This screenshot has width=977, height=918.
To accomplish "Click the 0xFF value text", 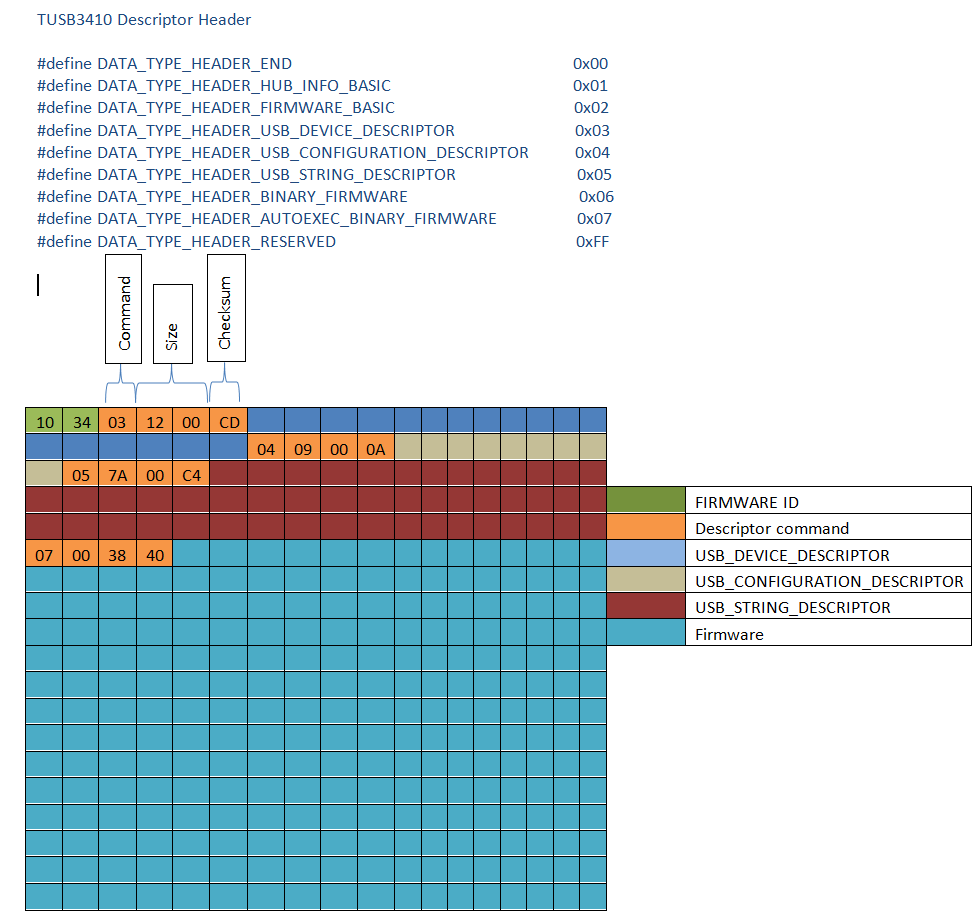I will pyautogui.click(x=594, y=241).
